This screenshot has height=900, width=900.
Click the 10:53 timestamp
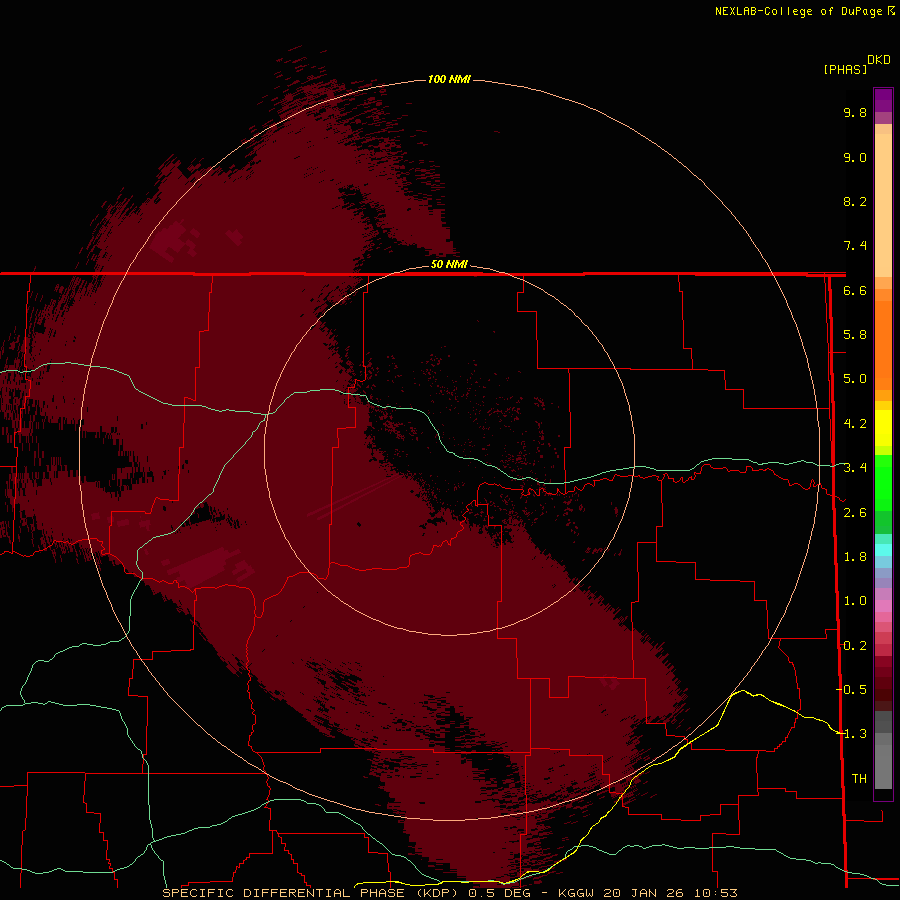(x=715, y=893)
